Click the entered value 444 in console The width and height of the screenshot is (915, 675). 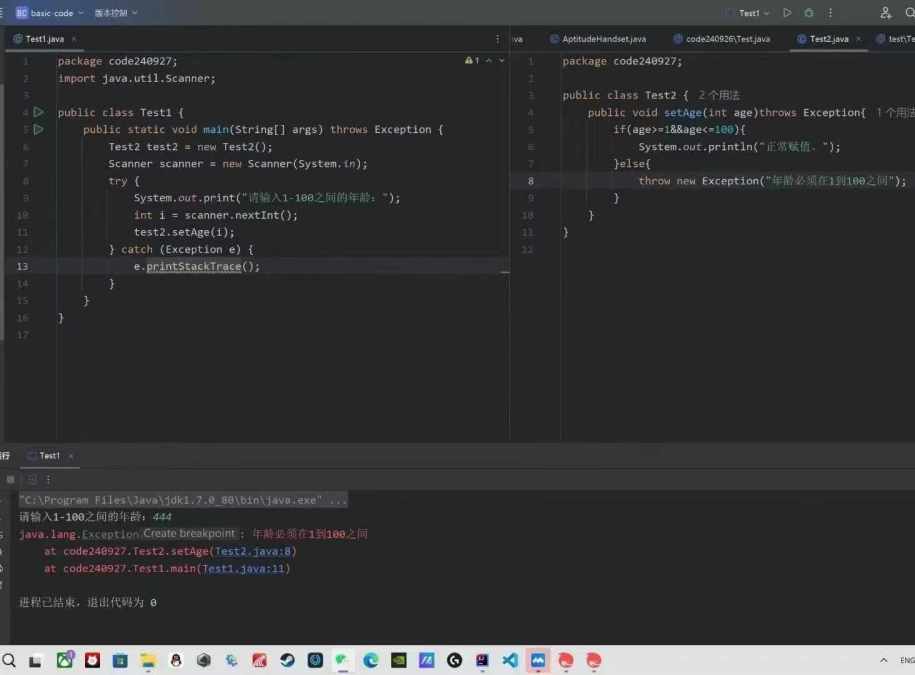point(162,516)
